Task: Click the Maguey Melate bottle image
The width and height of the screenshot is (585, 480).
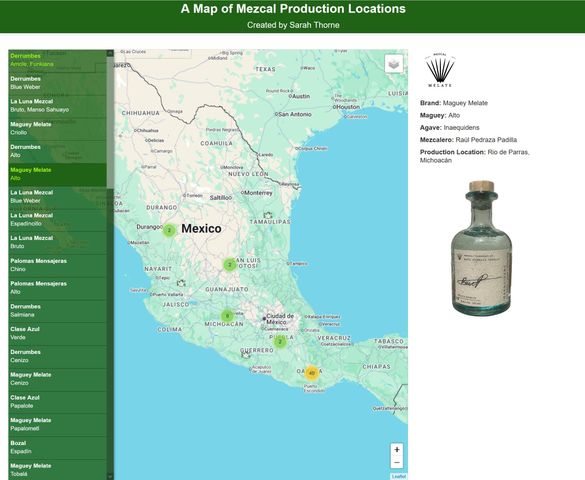Action: [x=481, y=248]
